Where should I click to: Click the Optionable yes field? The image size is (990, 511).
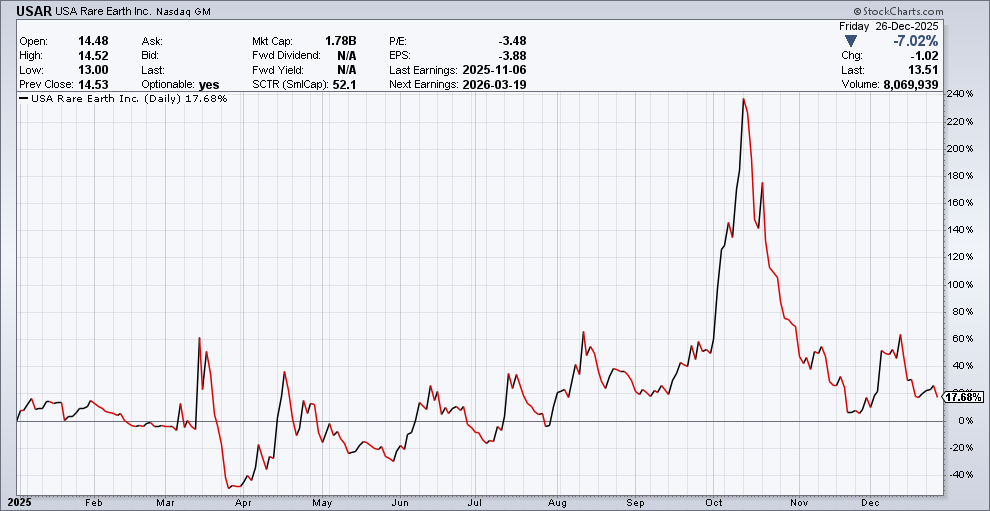tap(209, 85)
